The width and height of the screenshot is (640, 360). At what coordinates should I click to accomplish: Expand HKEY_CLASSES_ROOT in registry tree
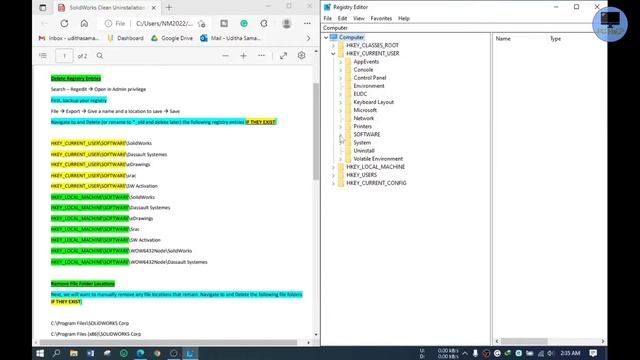click(x=333, y=45)
